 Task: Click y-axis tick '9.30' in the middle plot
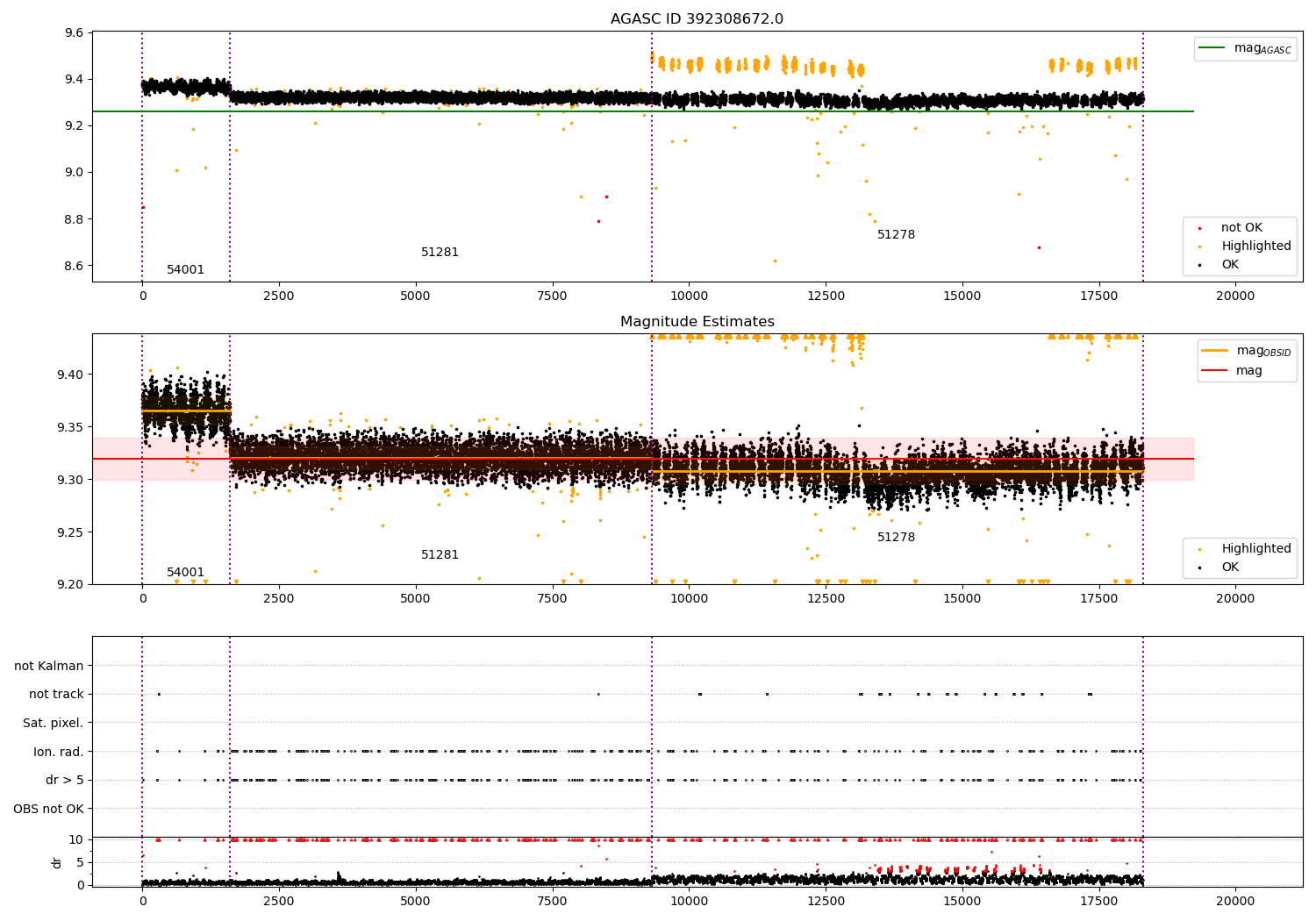71,481
